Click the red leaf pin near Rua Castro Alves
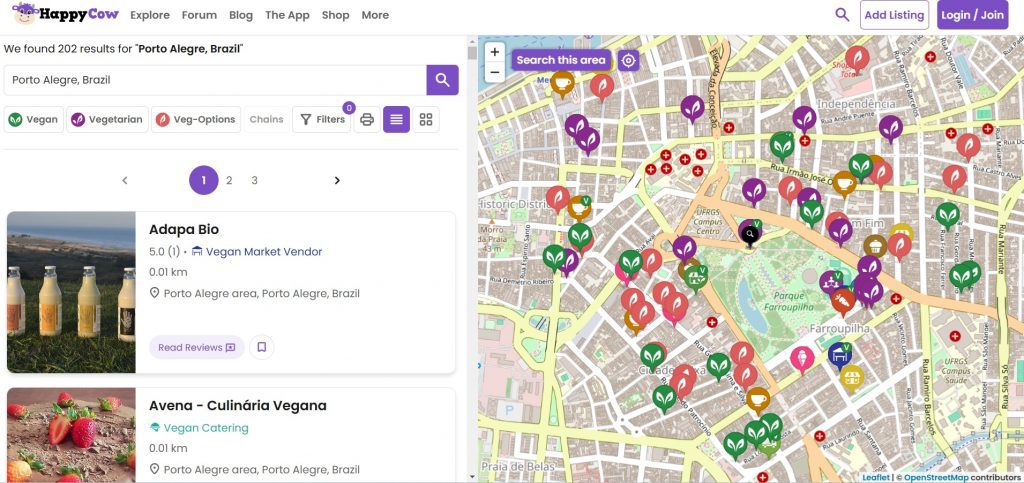This screenshot has height=483, width=1024. click(955, 176)
